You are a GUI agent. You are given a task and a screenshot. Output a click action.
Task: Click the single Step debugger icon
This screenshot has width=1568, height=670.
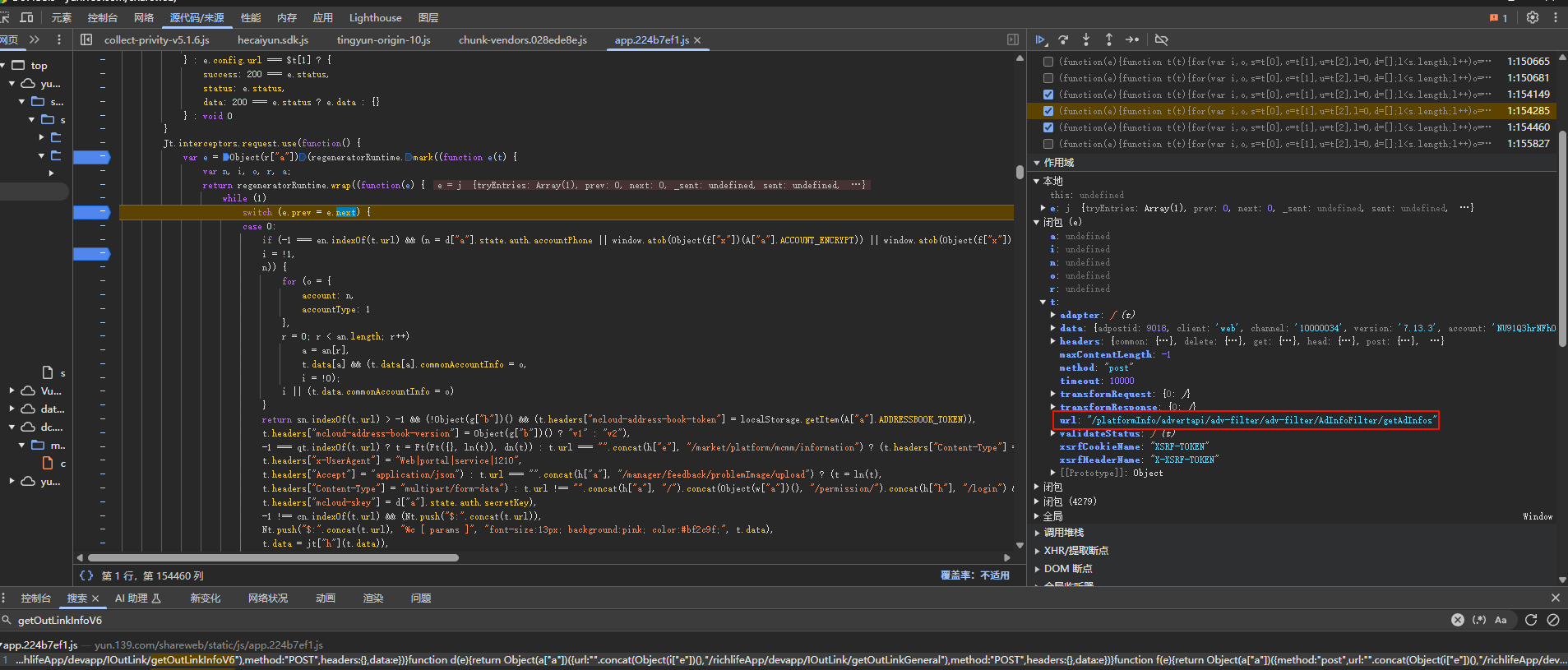pyautogui.click(x=1132, y=39)
